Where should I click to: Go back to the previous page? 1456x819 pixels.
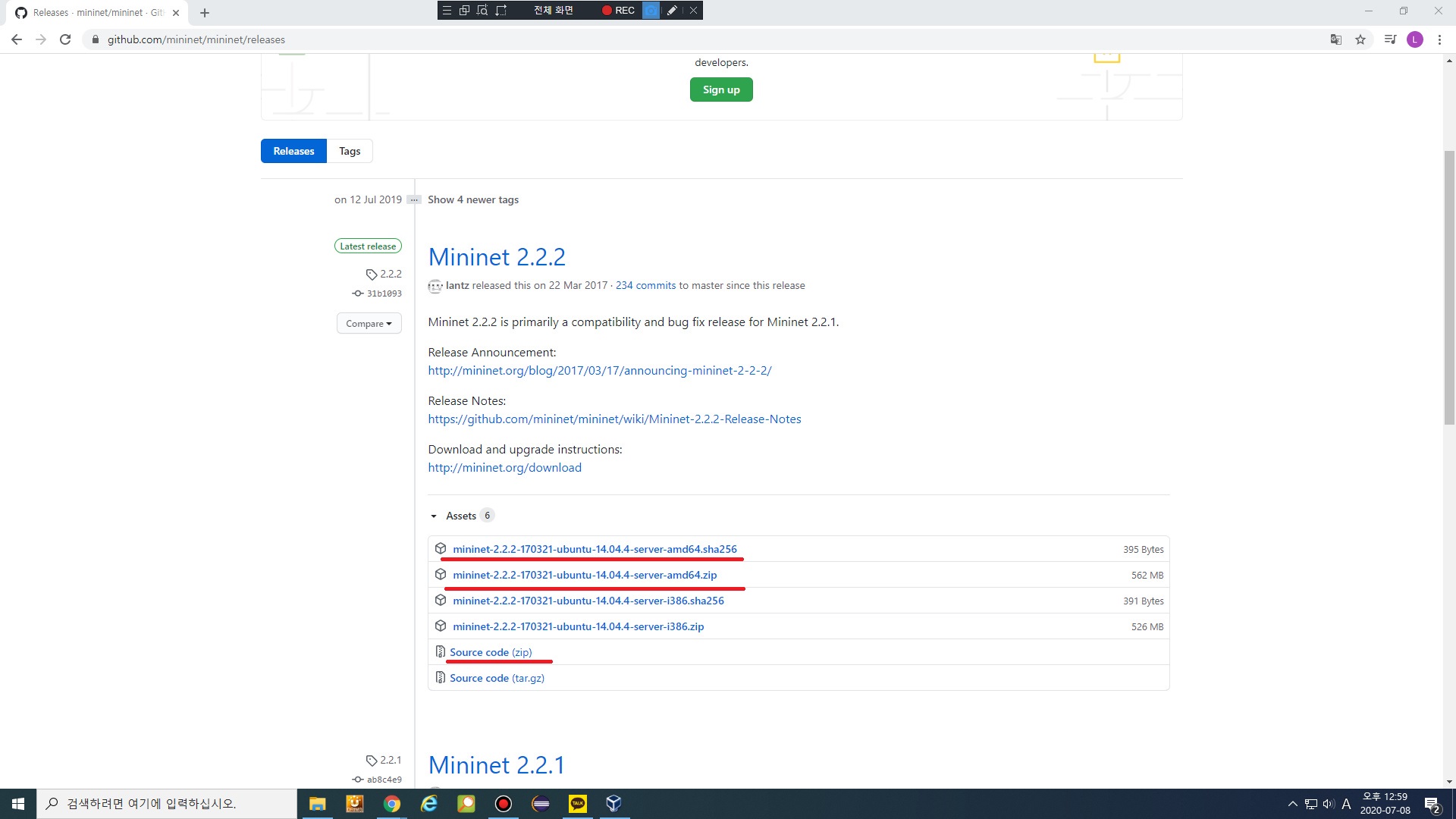point(17,39)
